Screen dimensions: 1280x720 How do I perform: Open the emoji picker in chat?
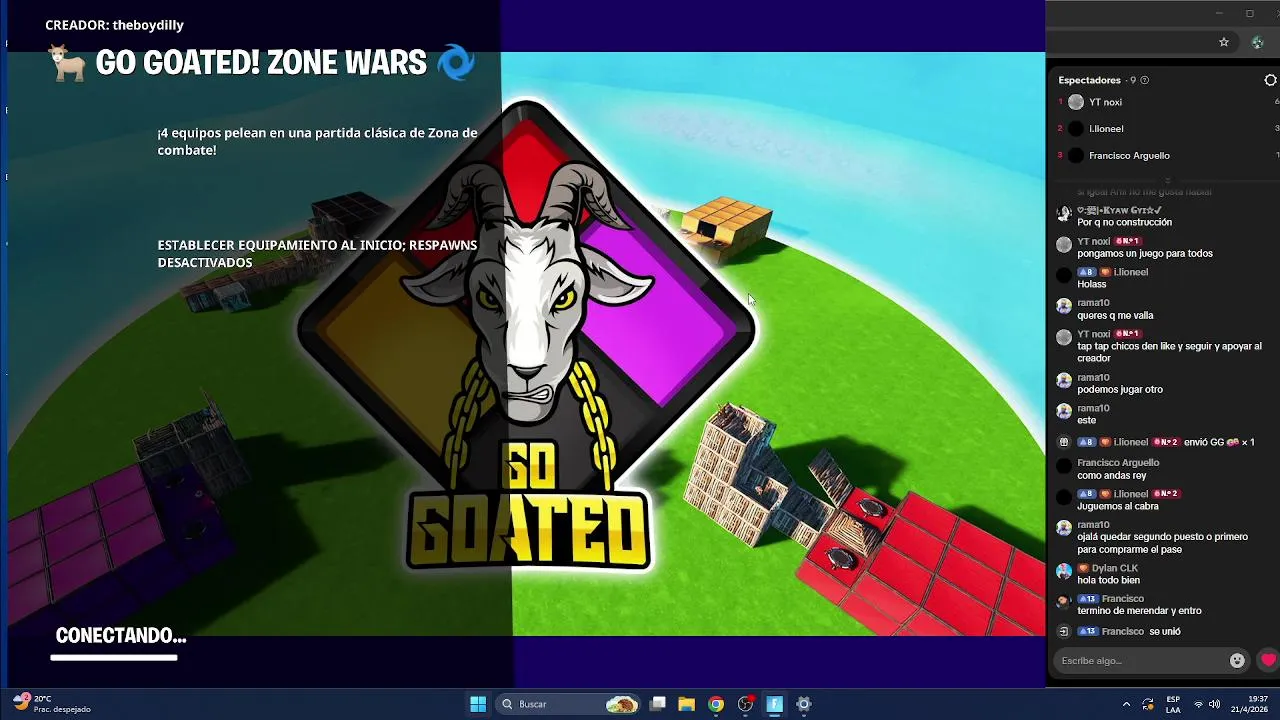pyautogui.click(x=1237, y=660)
